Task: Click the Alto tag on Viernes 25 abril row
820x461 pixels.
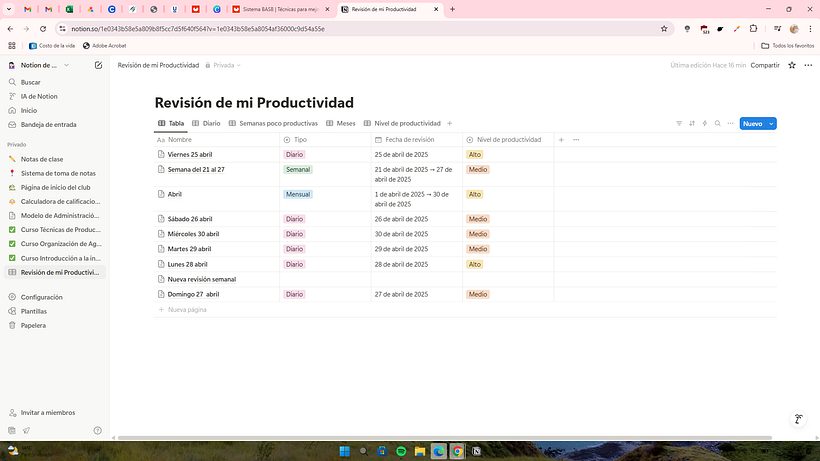Action: click(x=475, y=155)
